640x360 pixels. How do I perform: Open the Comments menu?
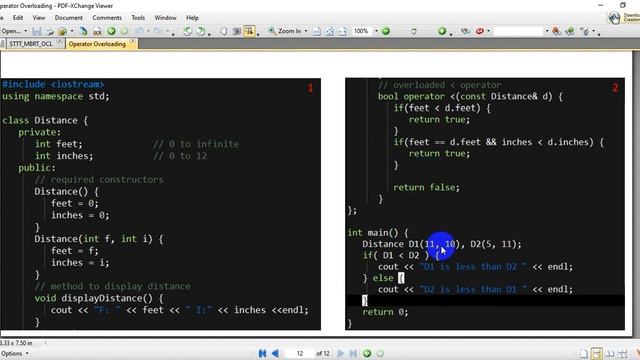pyautogui.click(x=107, y=18)
